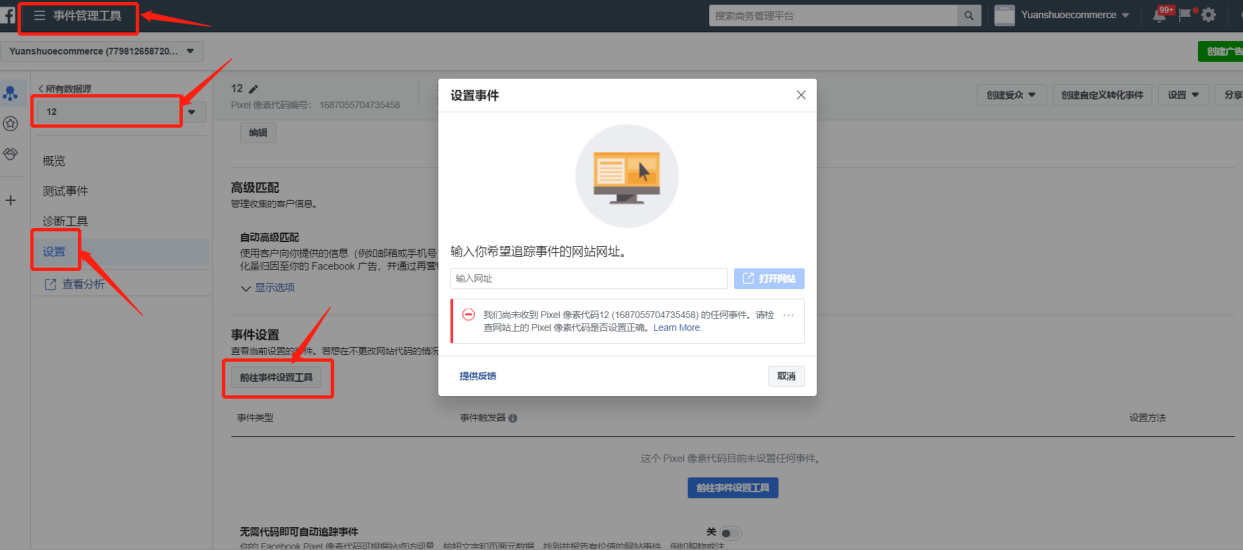Image resolution: width=1243 pixels, height=550 pixels.
Task: Open the 设置 dropdown button at top right
Action: coord(1183,95)
